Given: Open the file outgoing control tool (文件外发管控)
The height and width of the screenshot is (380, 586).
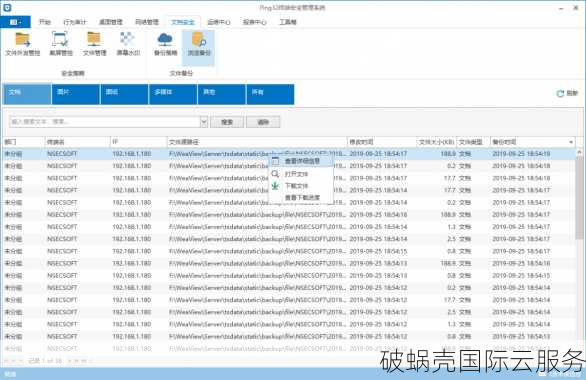Looking at the screenshot, I should coord(22,44).
